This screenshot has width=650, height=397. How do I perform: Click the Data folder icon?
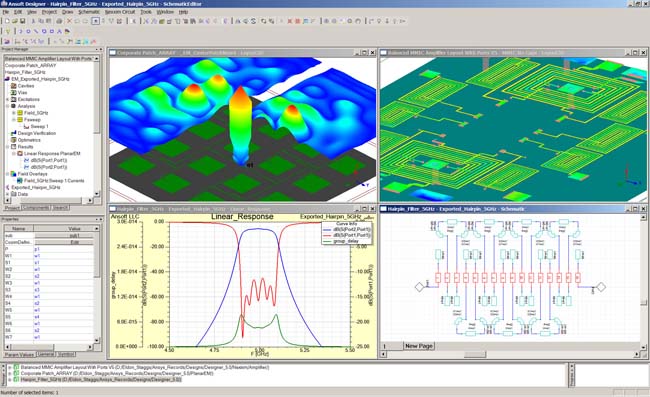tap(13, 194)
